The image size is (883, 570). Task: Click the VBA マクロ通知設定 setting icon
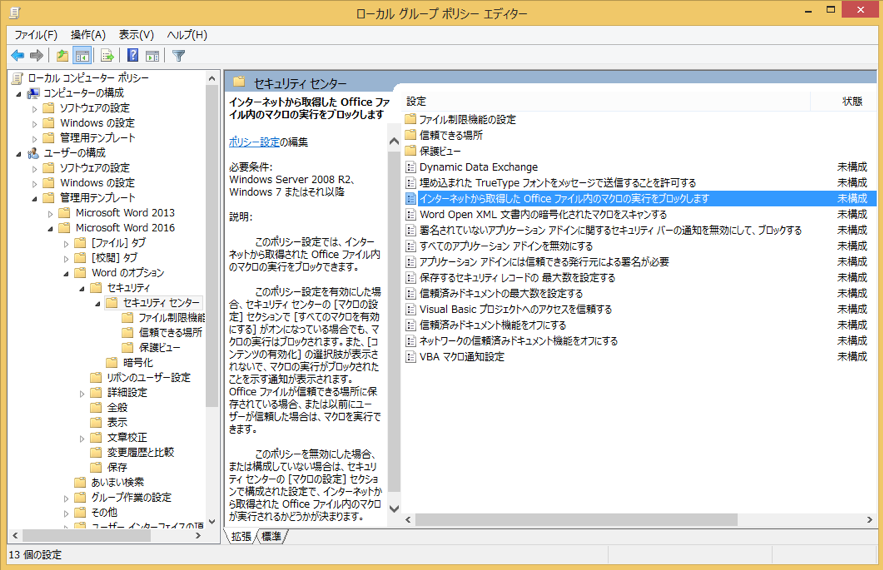[x=411, y=357]
